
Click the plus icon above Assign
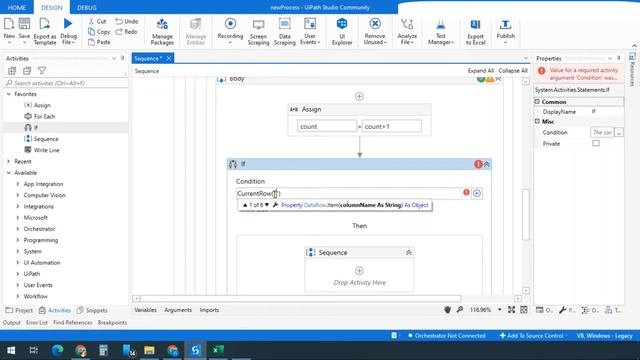359,96
